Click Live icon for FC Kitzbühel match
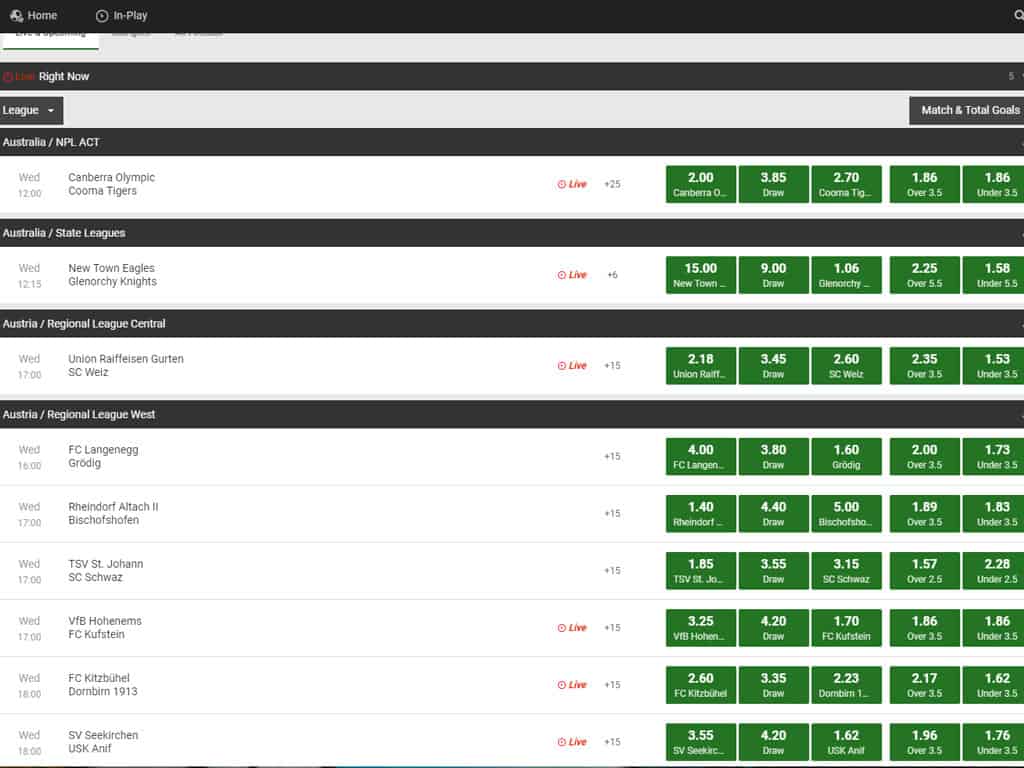Viewport: 1024px width, 768px height. click(x=572, y=684)
